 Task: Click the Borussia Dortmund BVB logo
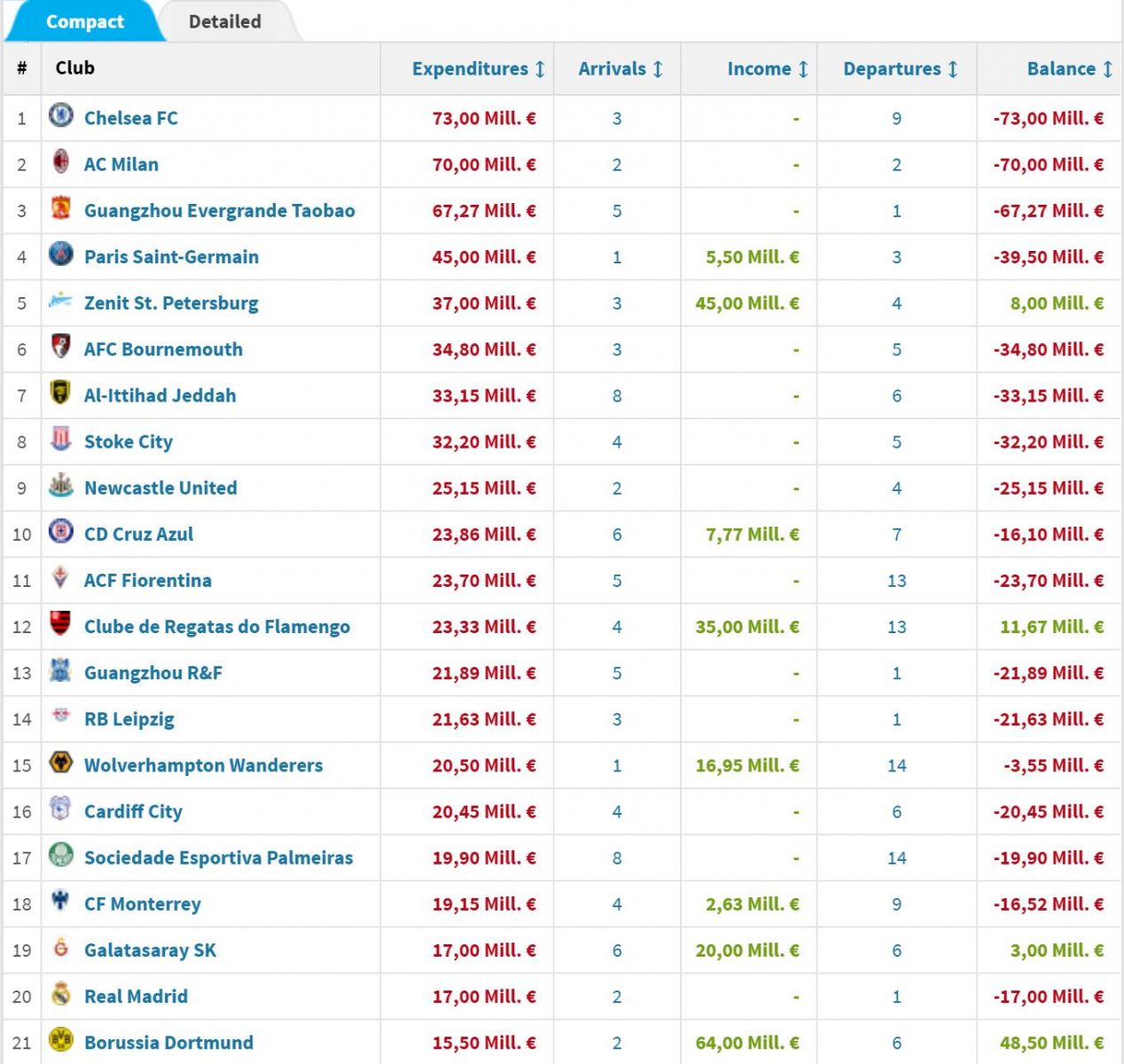click(60, 1040)
